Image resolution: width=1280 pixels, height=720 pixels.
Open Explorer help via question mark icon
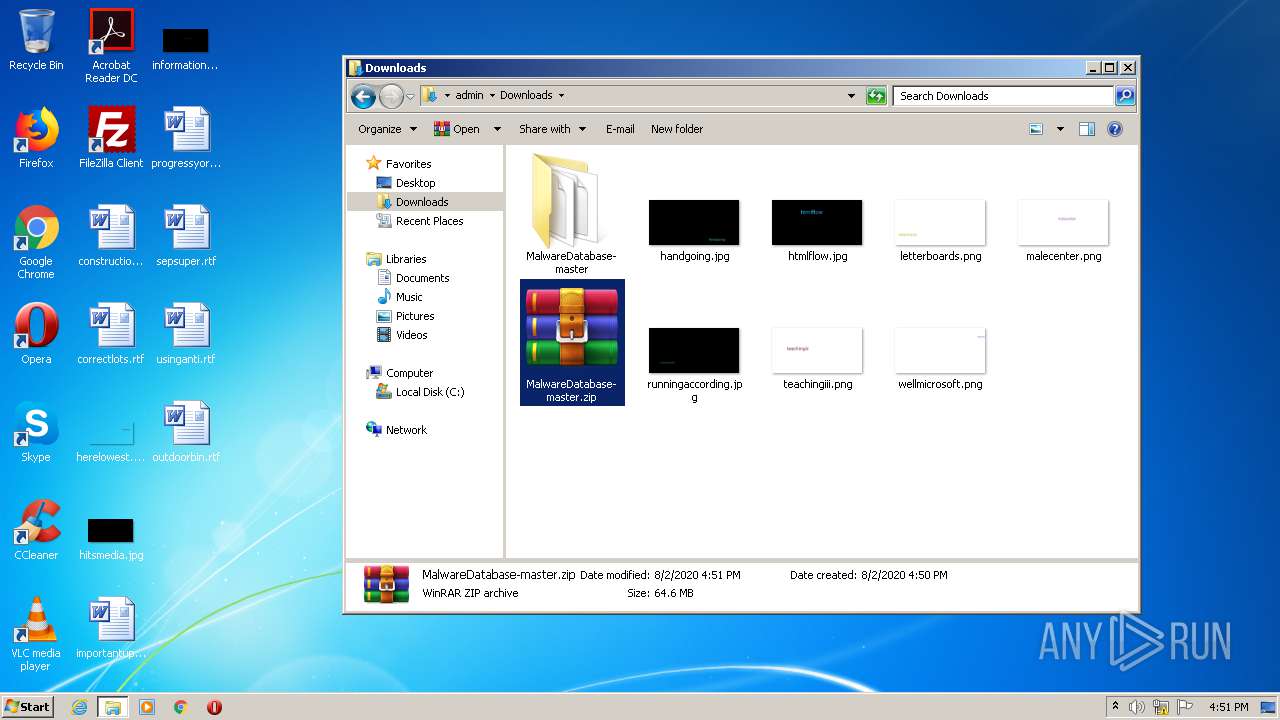(x=1115, y=129)
